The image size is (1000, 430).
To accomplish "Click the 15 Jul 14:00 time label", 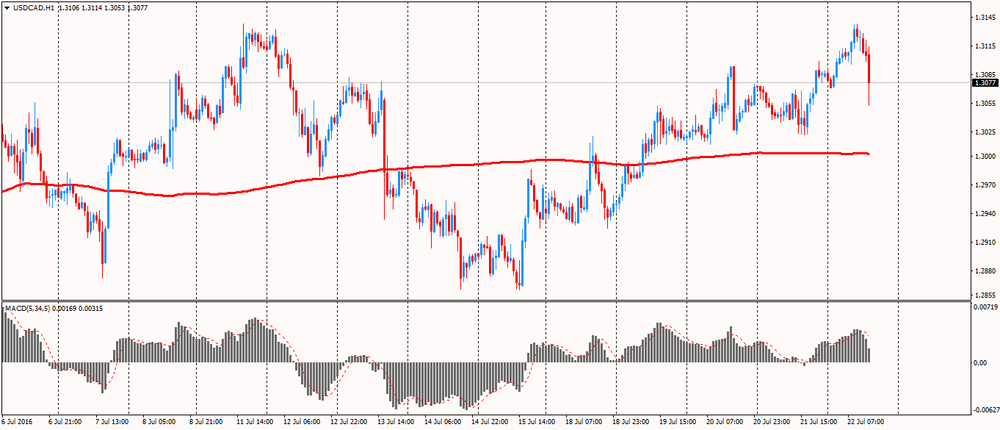I will 538,422.
